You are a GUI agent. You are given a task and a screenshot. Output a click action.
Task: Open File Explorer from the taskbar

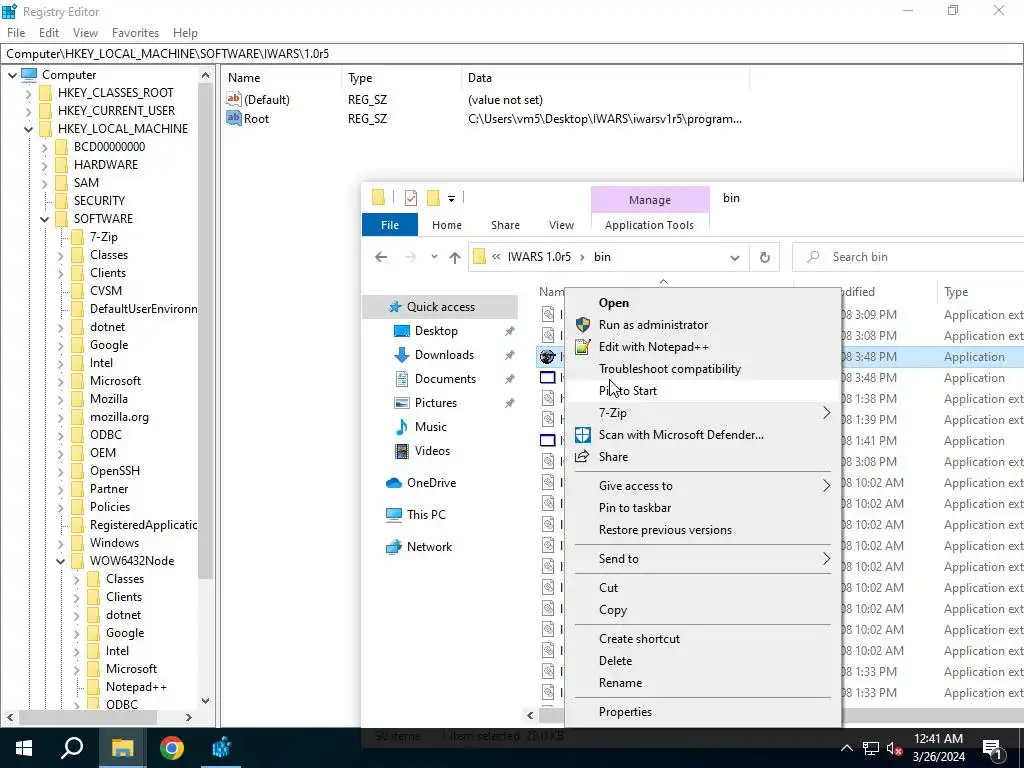122,748
